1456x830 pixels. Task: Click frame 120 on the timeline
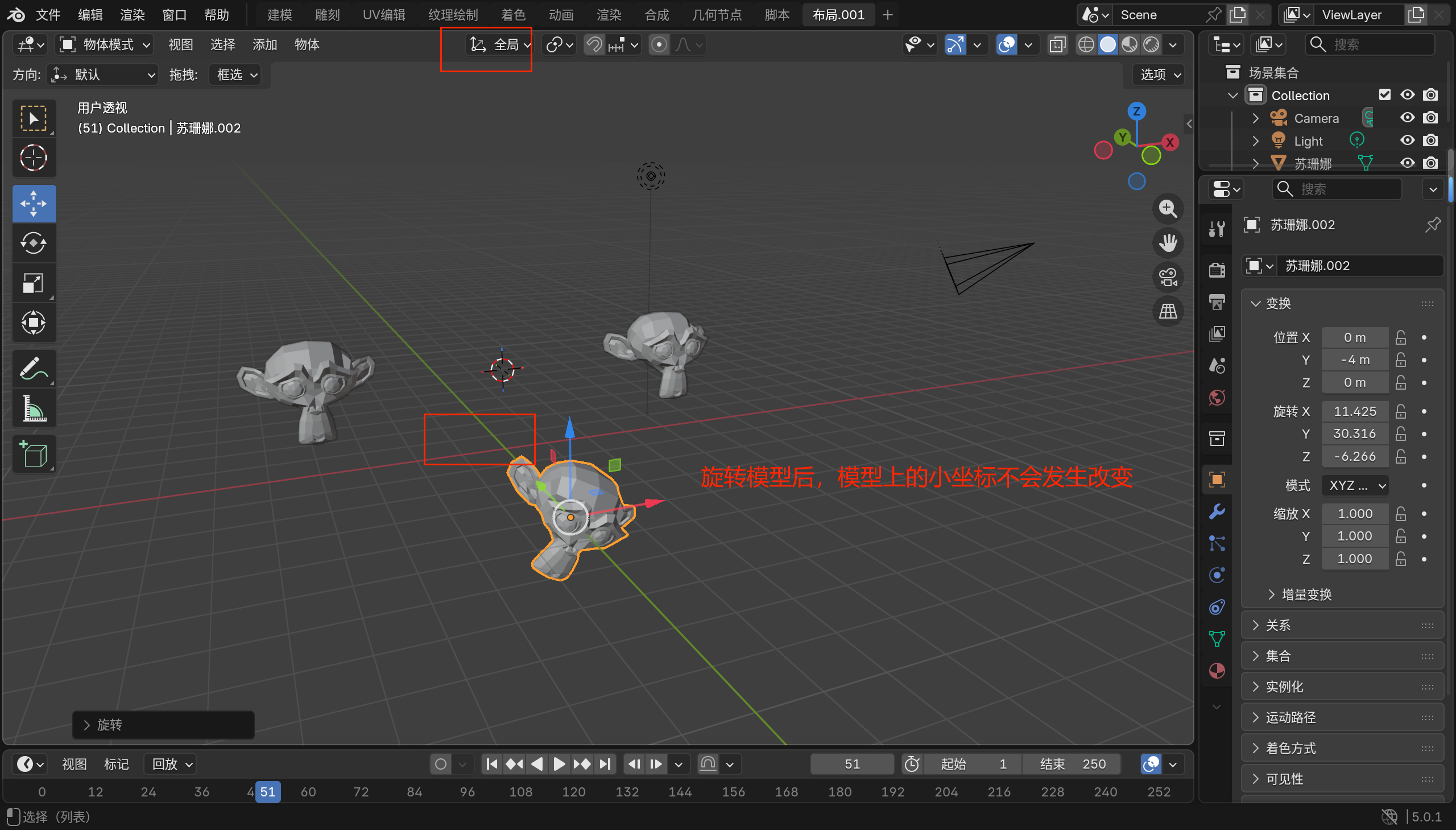point(573,792)
